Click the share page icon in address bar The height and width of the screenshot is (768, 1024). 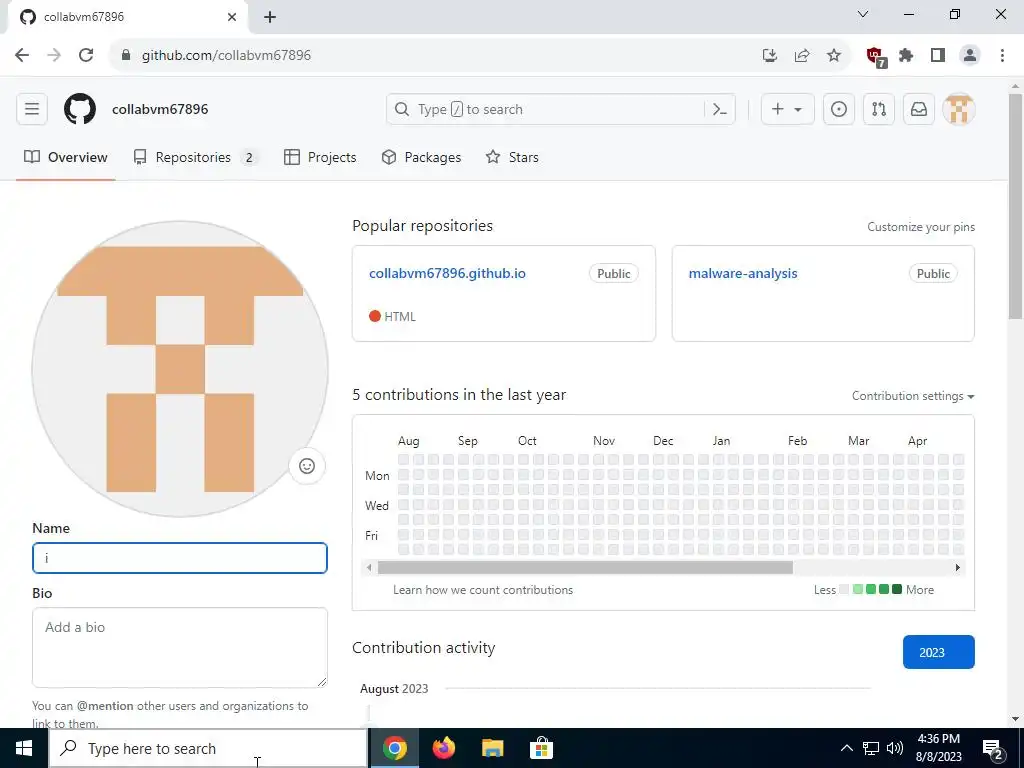802,55
